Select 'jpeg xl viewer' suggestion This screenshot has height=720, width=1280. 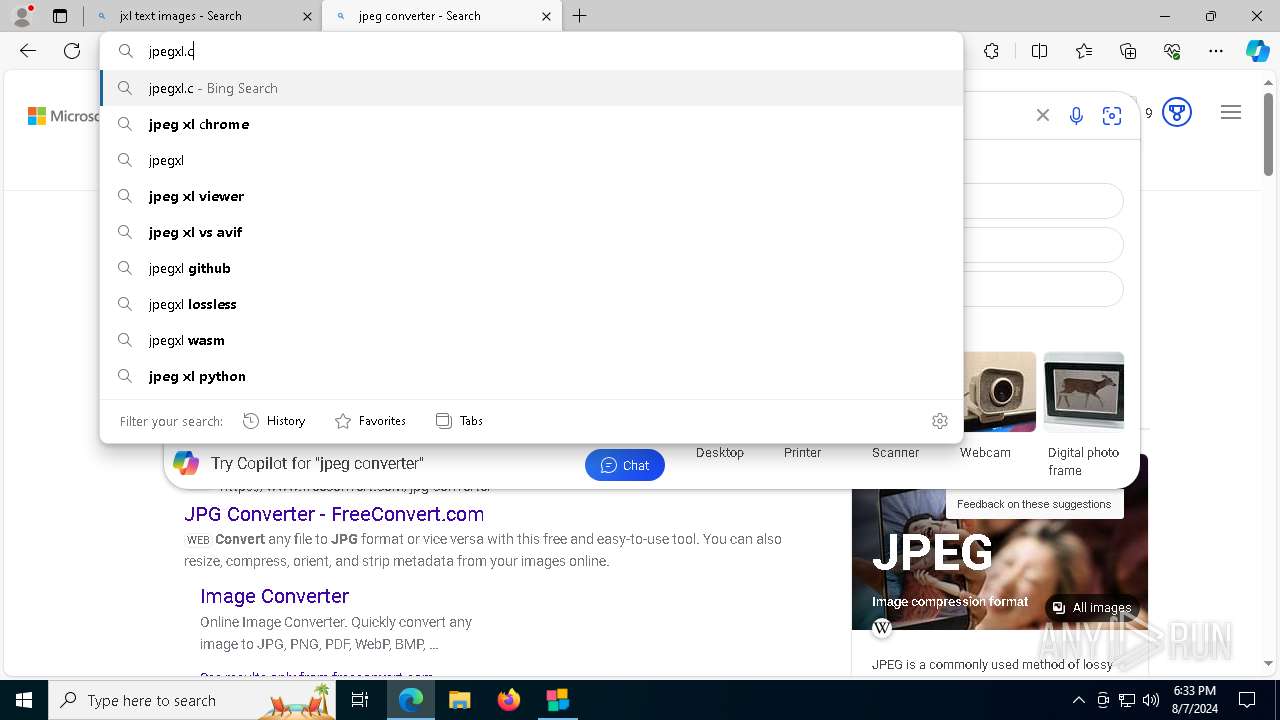coord(531,196)
